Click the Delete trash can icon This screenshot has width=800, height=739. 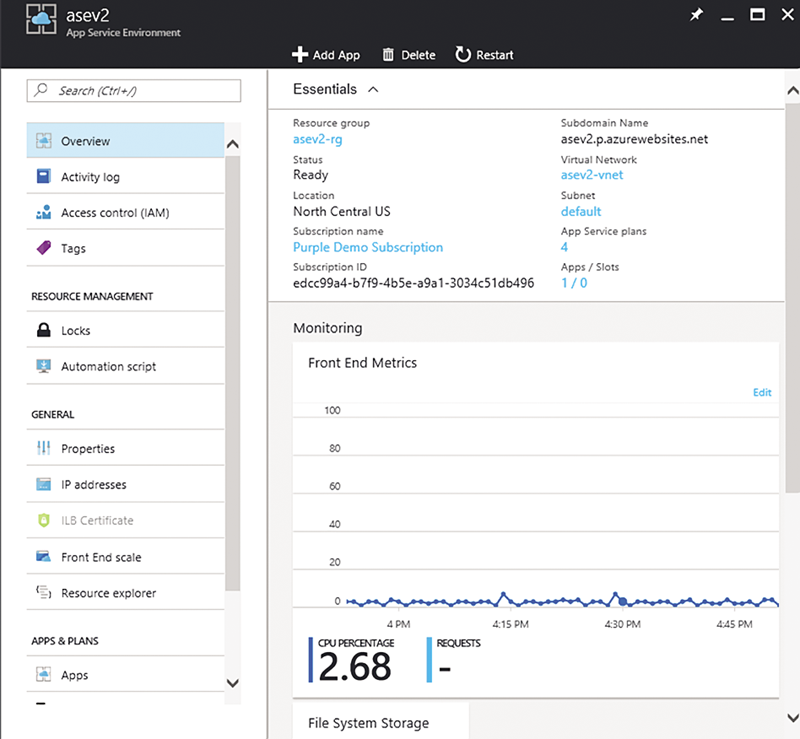click(388, 55)
